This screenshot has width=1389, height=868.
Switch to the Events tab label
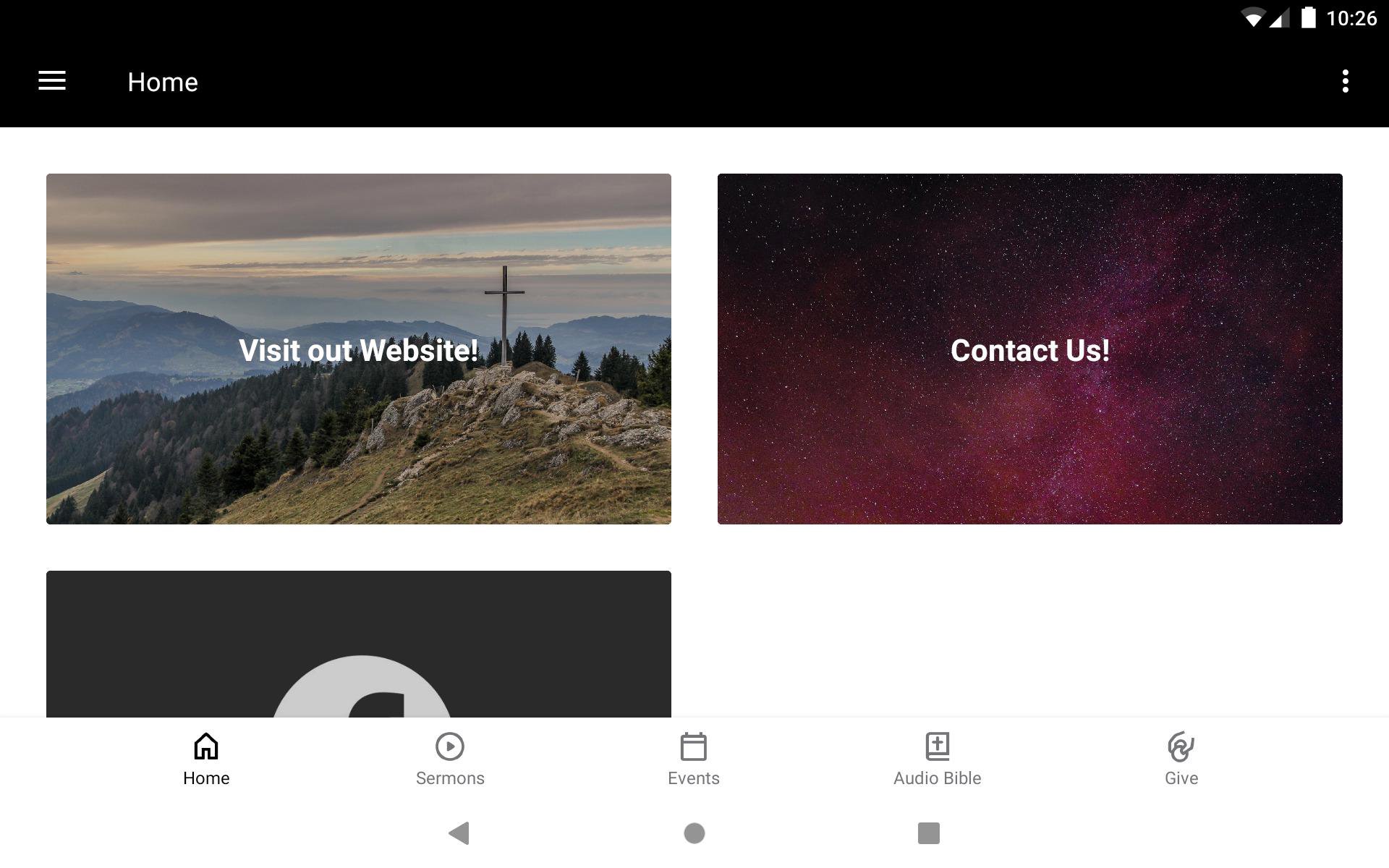pyautogui.click(x=694, y=778)
